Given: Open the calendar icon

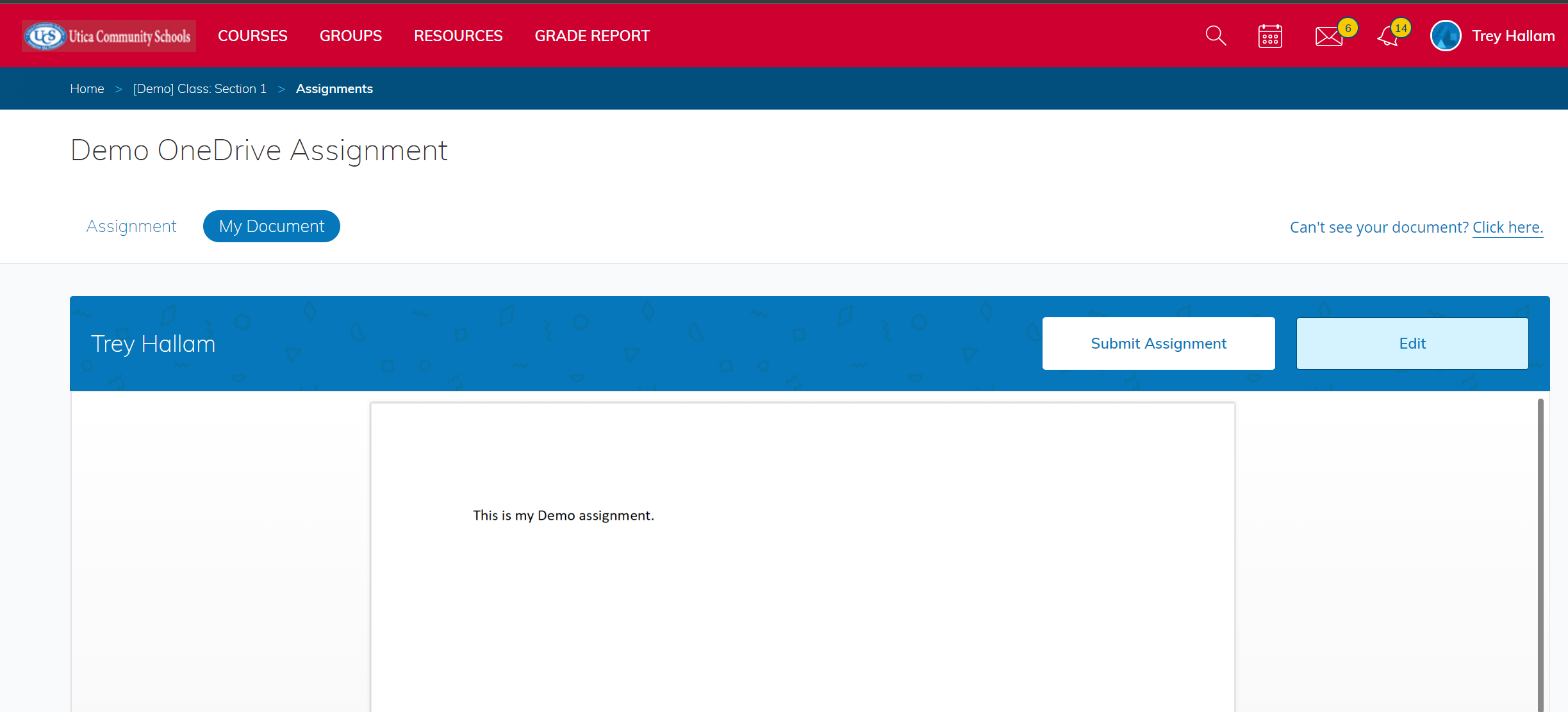Looking at the screenshot, I should (1270, 37).
